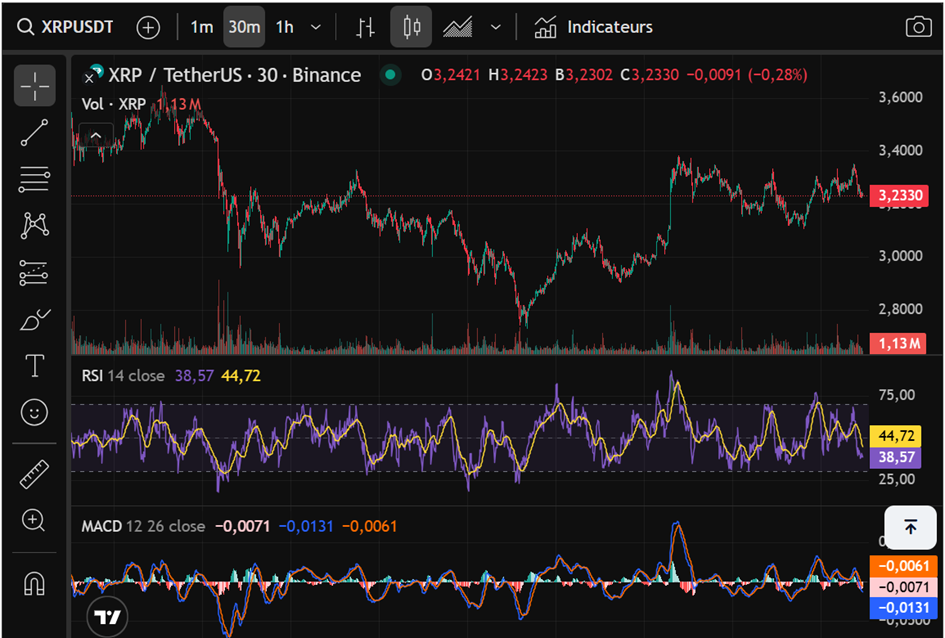
Task: Select the 1m timeframe
Action: [202, 27]
